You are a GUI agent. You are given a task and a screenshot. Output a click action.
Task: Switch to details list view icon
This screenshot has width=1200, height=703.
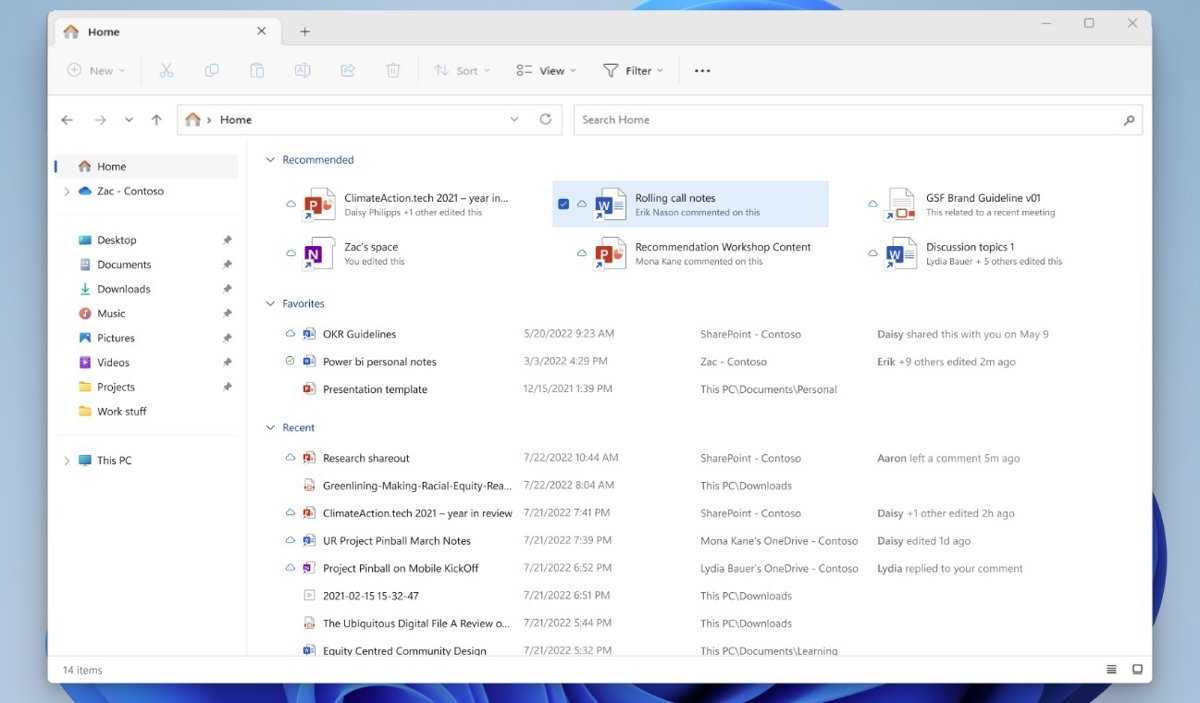1111,669
